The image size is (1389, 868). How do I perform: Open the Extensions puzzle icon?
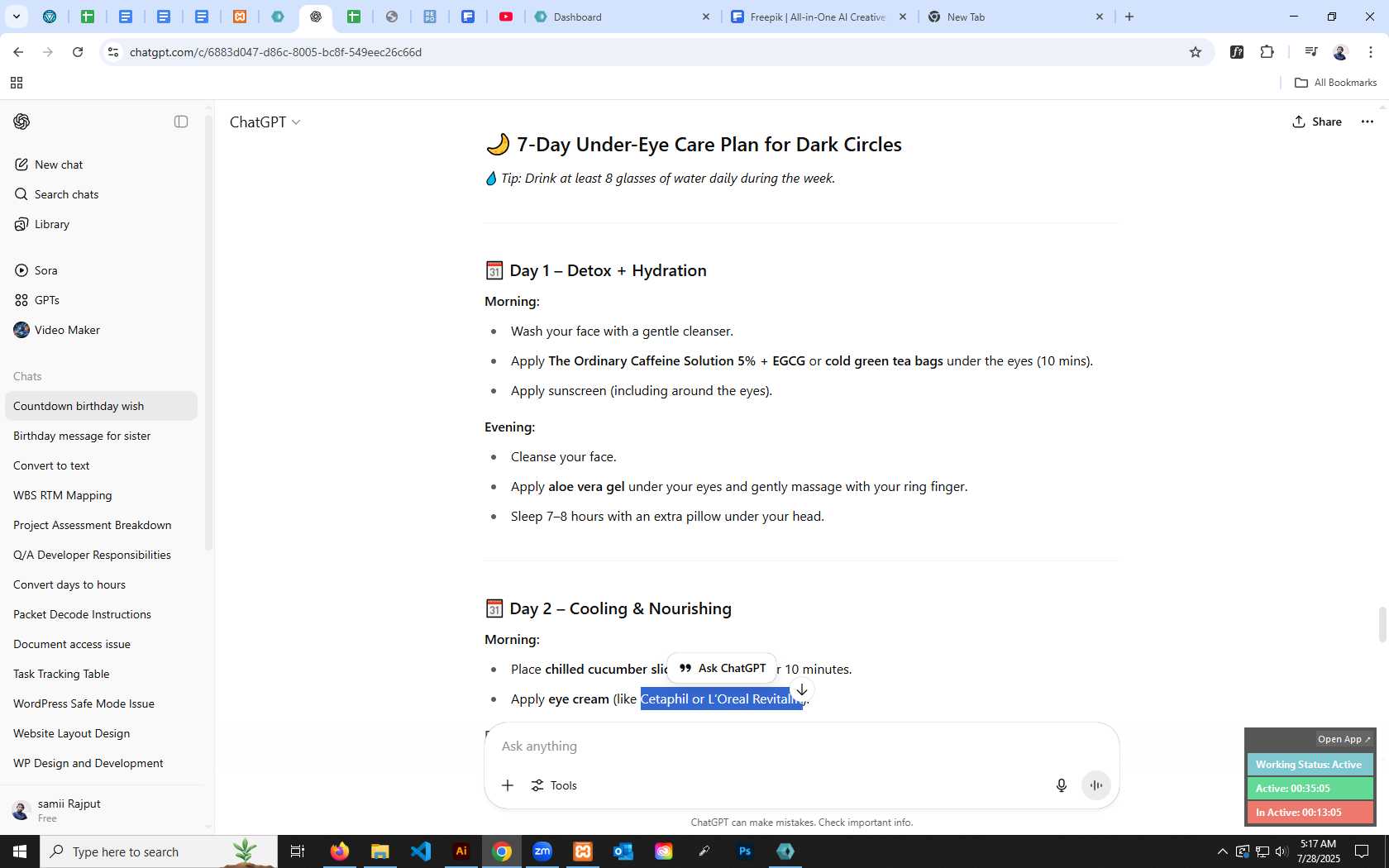(1267, 52)
